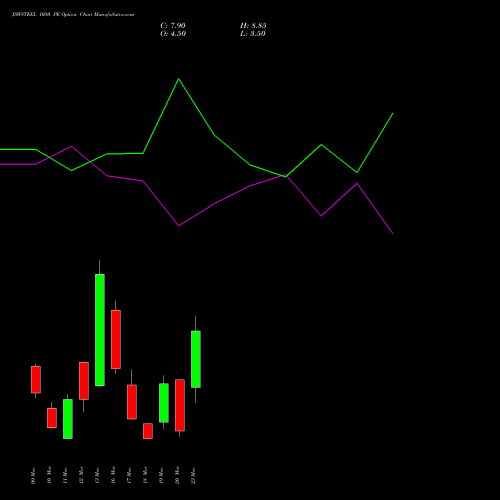Click the high price value H: 8.85

pos(253,26)
